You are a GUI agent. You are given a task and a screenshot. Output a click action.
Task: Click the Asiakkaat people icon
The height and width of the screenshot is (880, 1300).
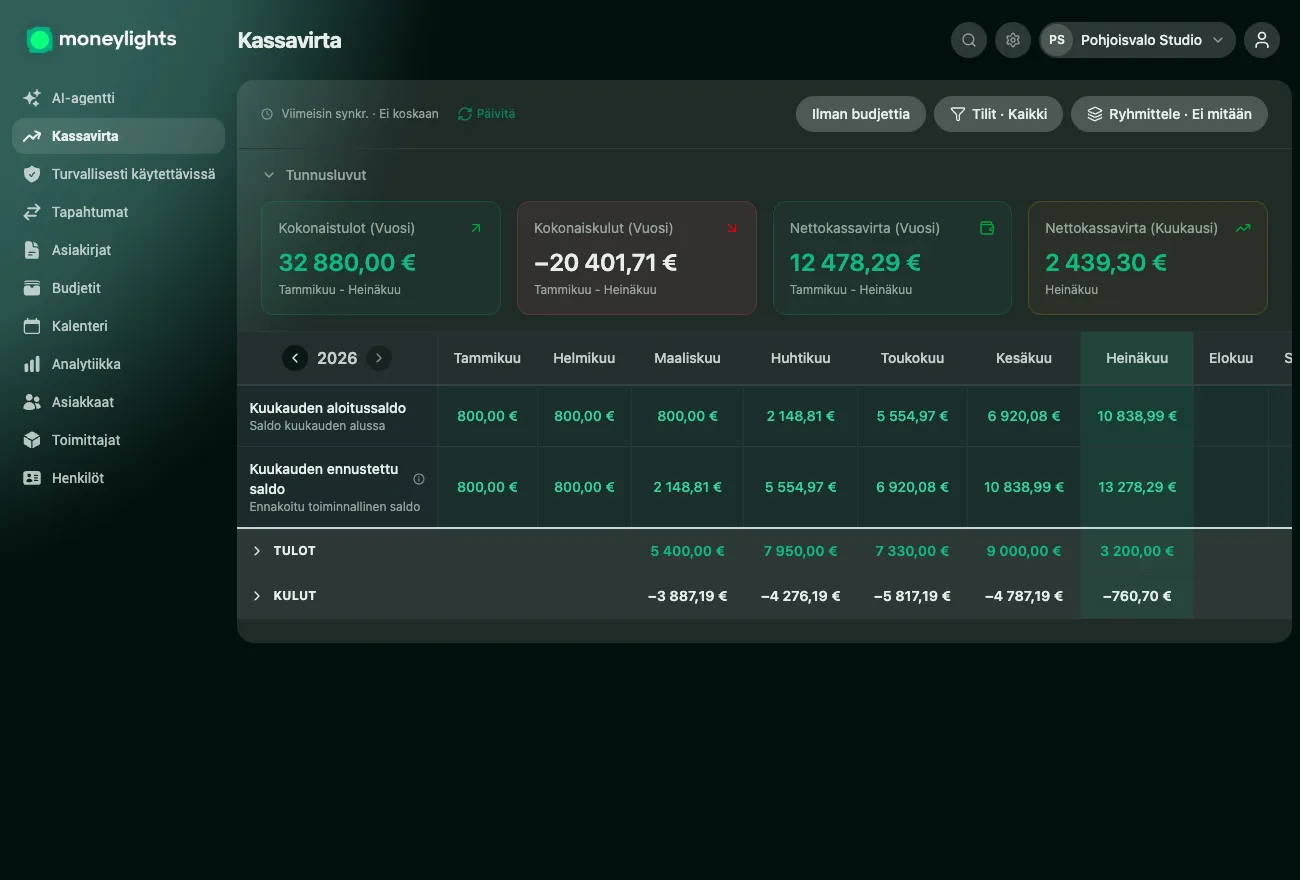[32, 402]
